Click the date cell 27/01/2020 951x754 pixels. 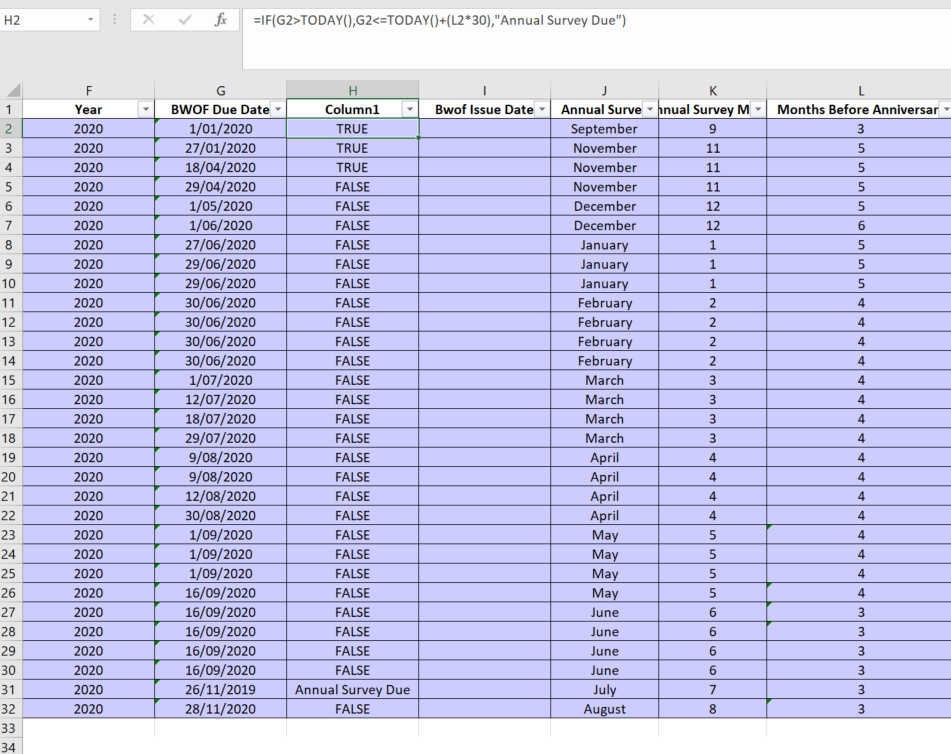click(221, 148)
